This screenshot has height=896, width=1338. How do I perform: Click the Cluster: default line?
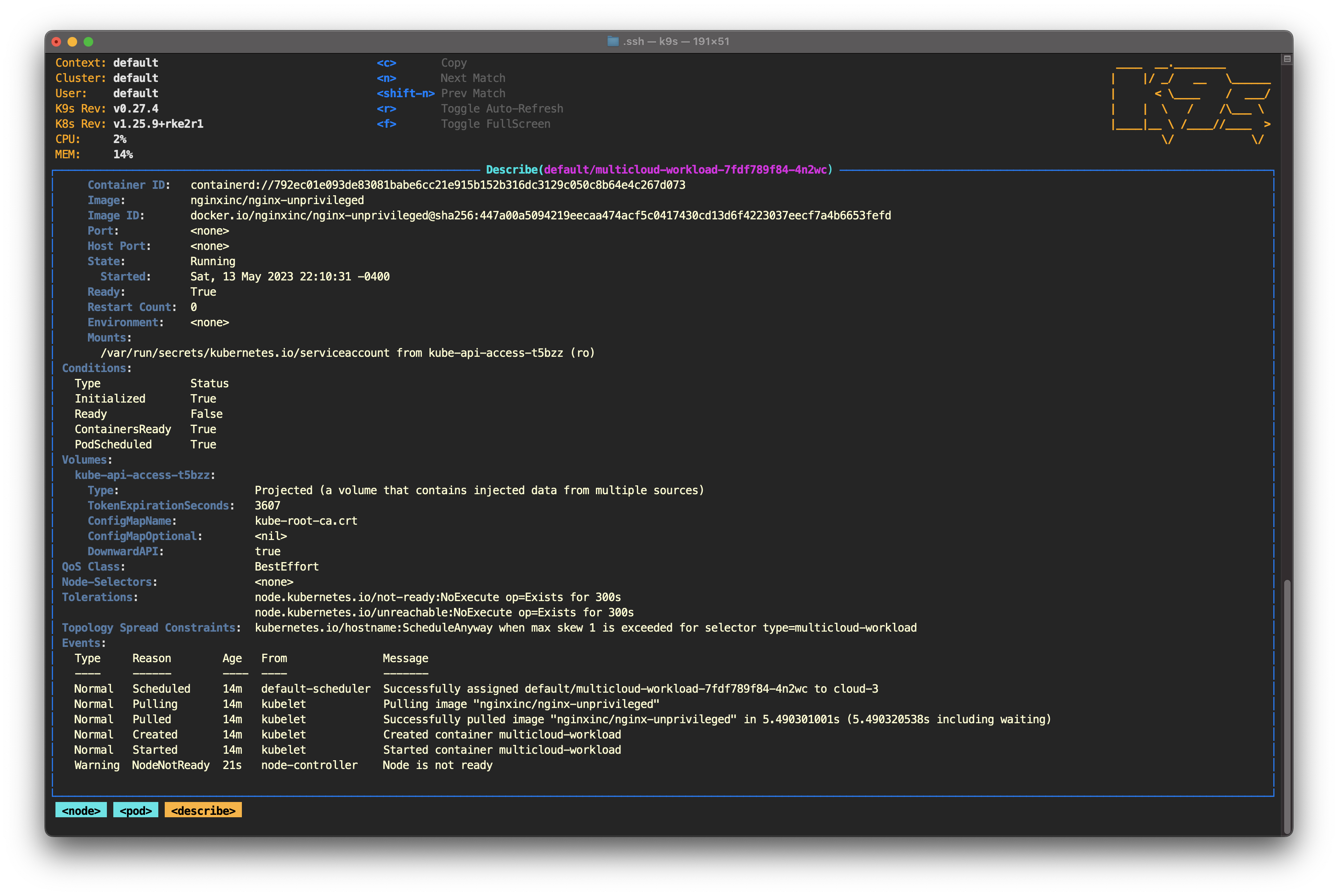pyautogui.click(x=107, y=78)
